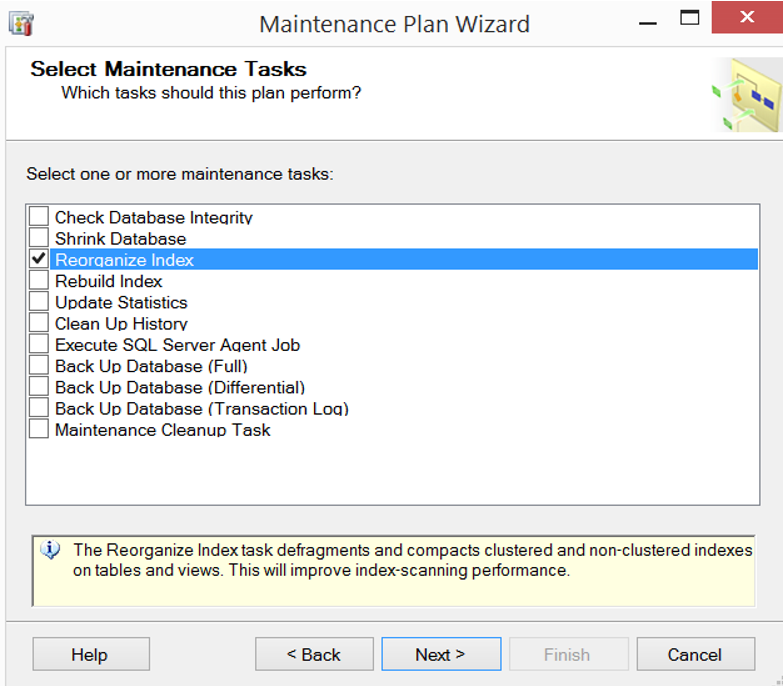Select the Back Up Database (Full) entry
The height and width of the screenshot is (686, 783).
pos(151,366)
